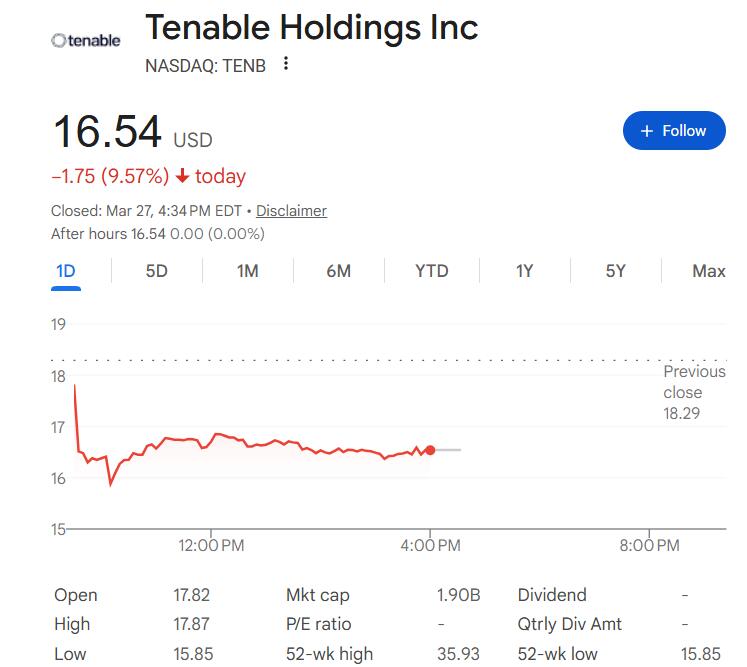Click the Tenable logo icon
747x667 pixels.
(86, 41)
